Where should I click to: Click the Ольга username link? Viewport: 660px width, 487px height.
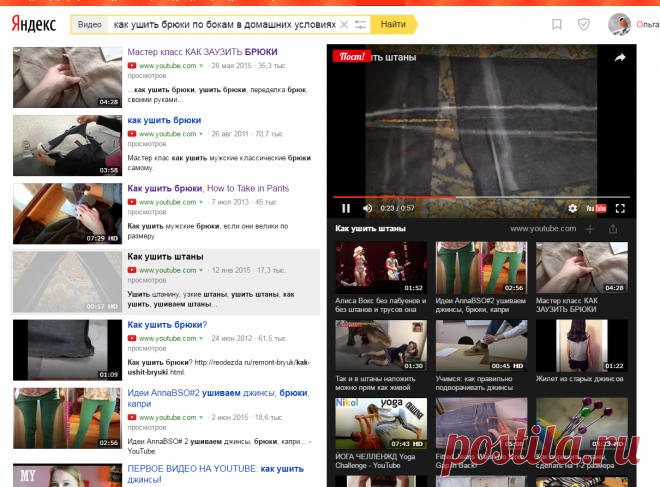[x=647, y=24]
